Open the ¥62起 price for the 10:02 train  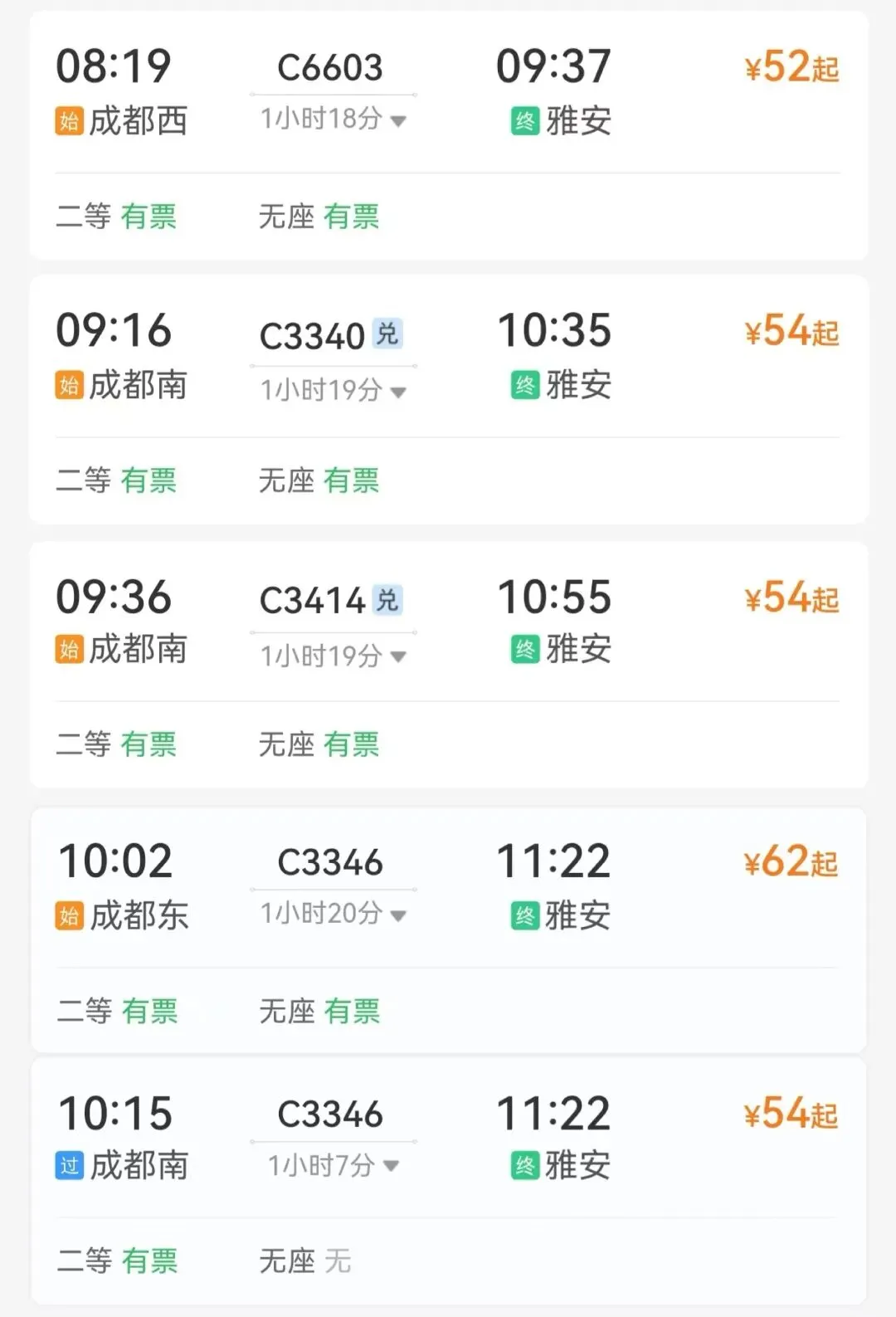[x=791, y=861]
